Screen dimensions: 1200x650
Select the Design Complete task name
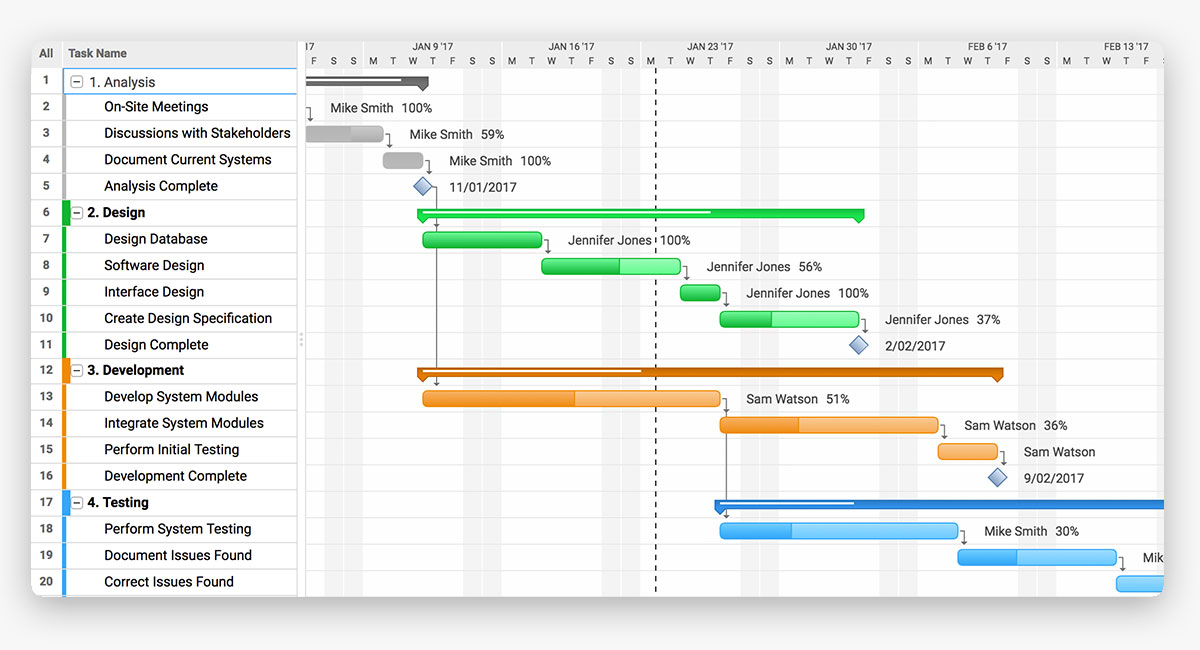pos(156,345)
